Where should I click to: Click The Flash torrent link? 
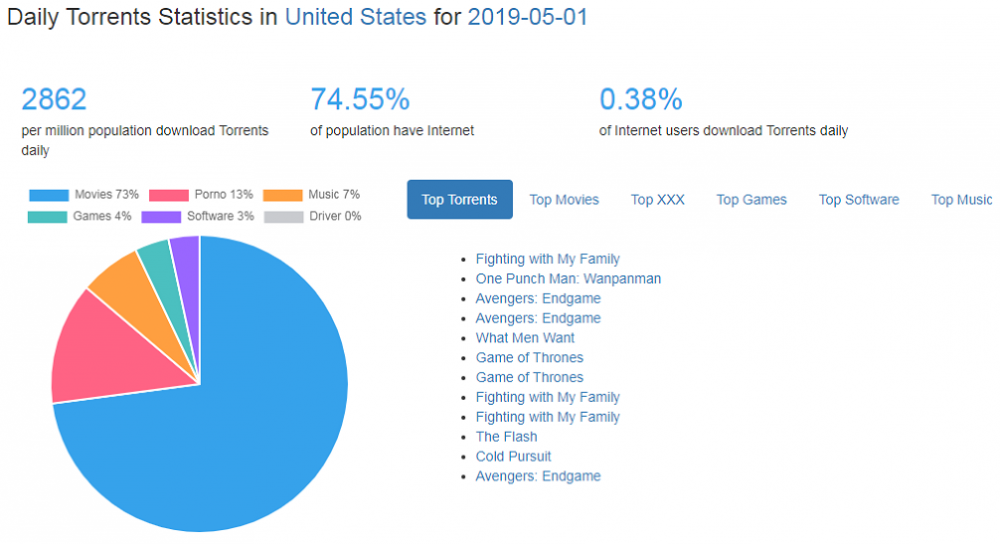coord(506,437)
